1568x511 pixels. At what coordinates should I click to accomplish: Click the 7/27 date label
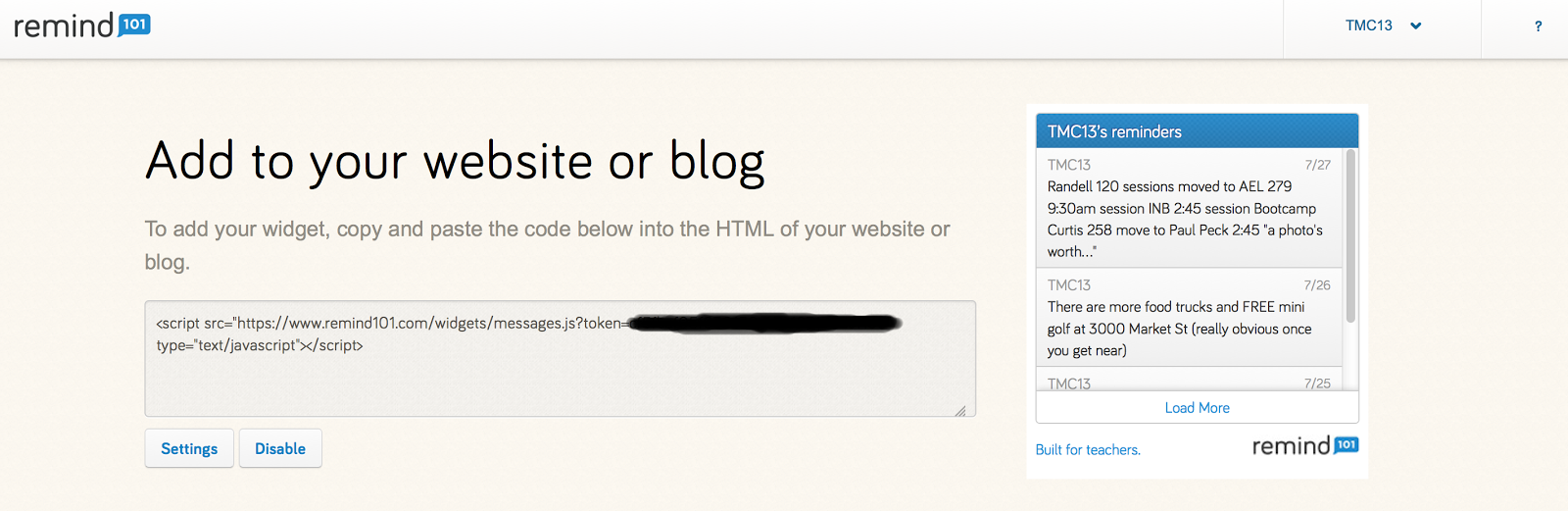1317,165
